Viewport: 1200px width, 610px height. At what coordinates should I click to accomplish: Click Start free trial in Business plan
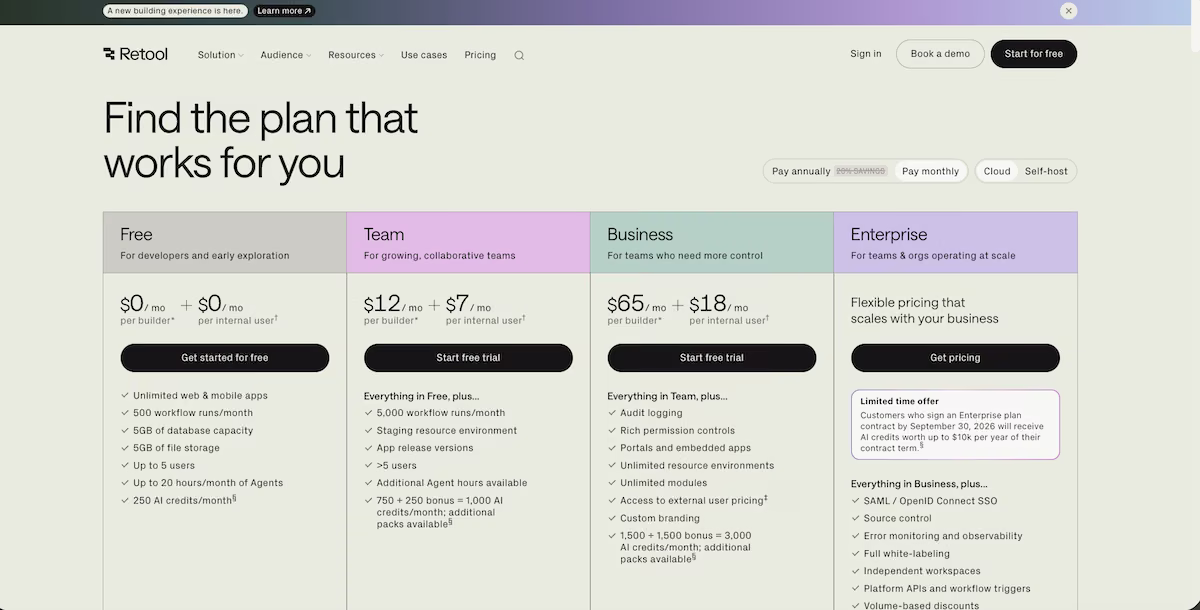pyautogui.click(x=712, y=358)
